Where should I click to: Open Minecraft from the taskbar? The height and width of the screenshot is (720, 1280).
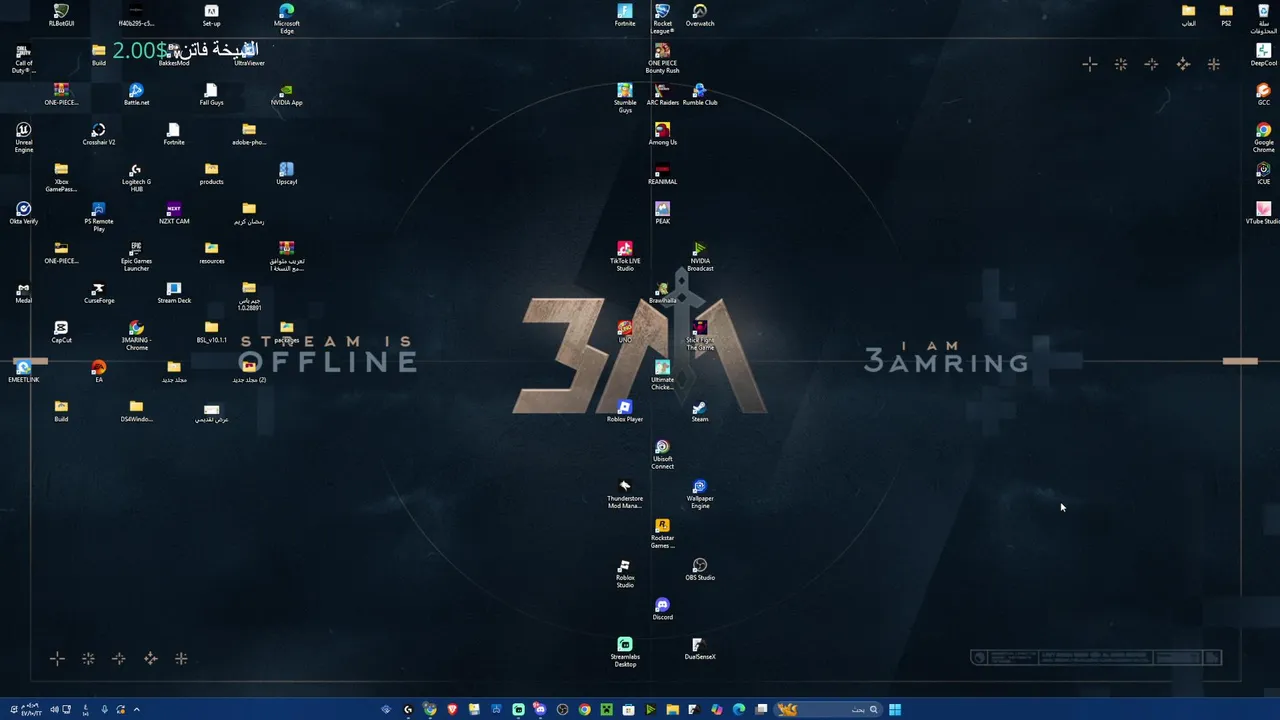[606, 710]
